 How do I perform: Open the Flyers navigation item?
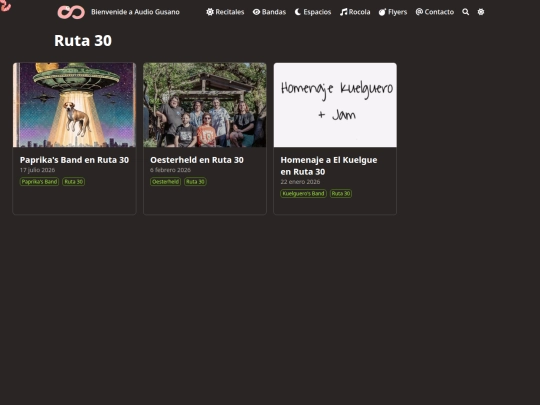tap(393, 12)
